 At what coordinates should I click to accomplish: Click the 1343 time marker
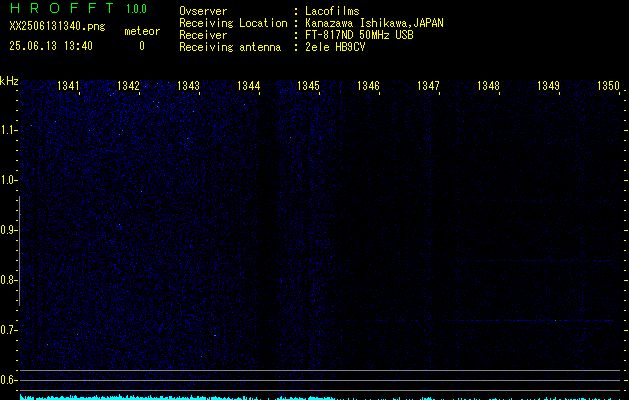tap(188, 86)
